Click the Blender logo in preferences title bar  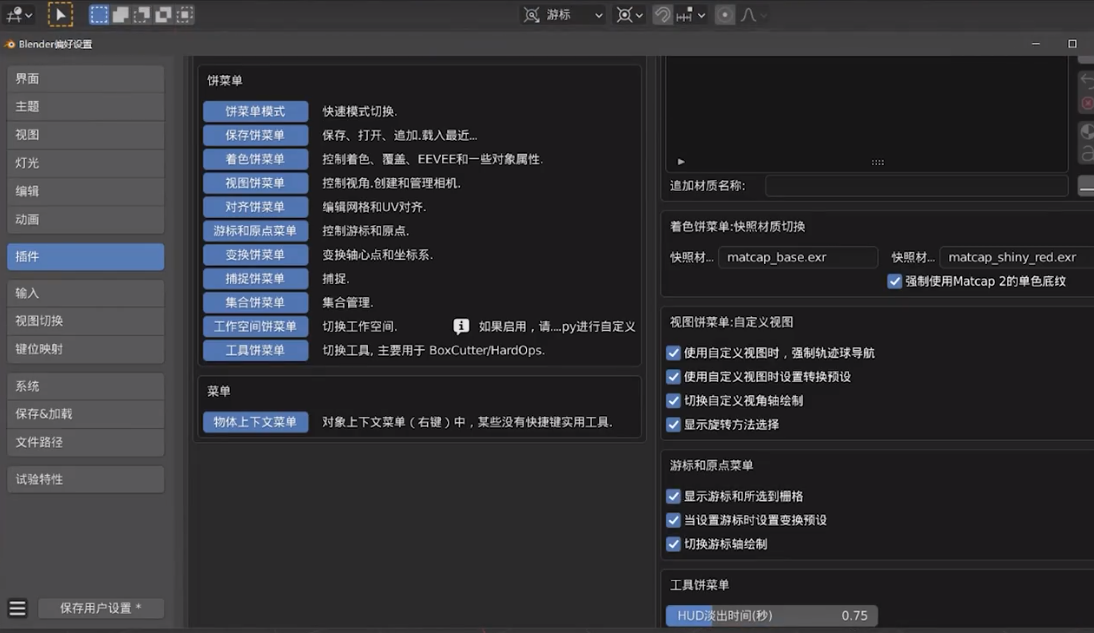coord(10,44)
